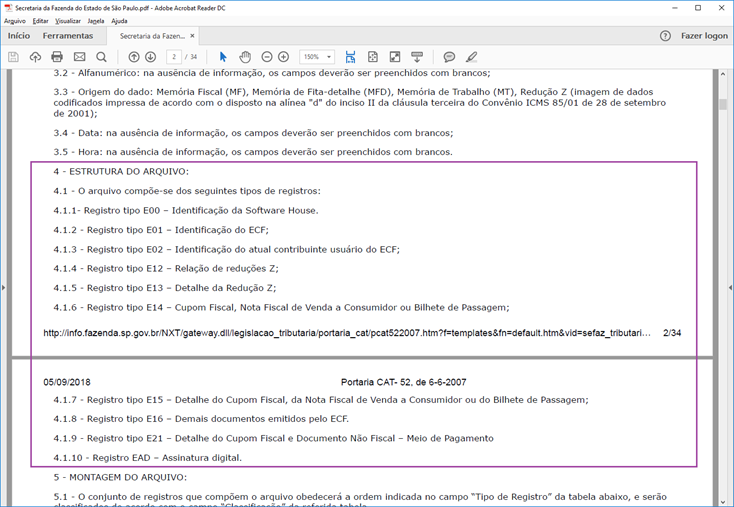Switch to the Ferramentas tab

(68, 36)
